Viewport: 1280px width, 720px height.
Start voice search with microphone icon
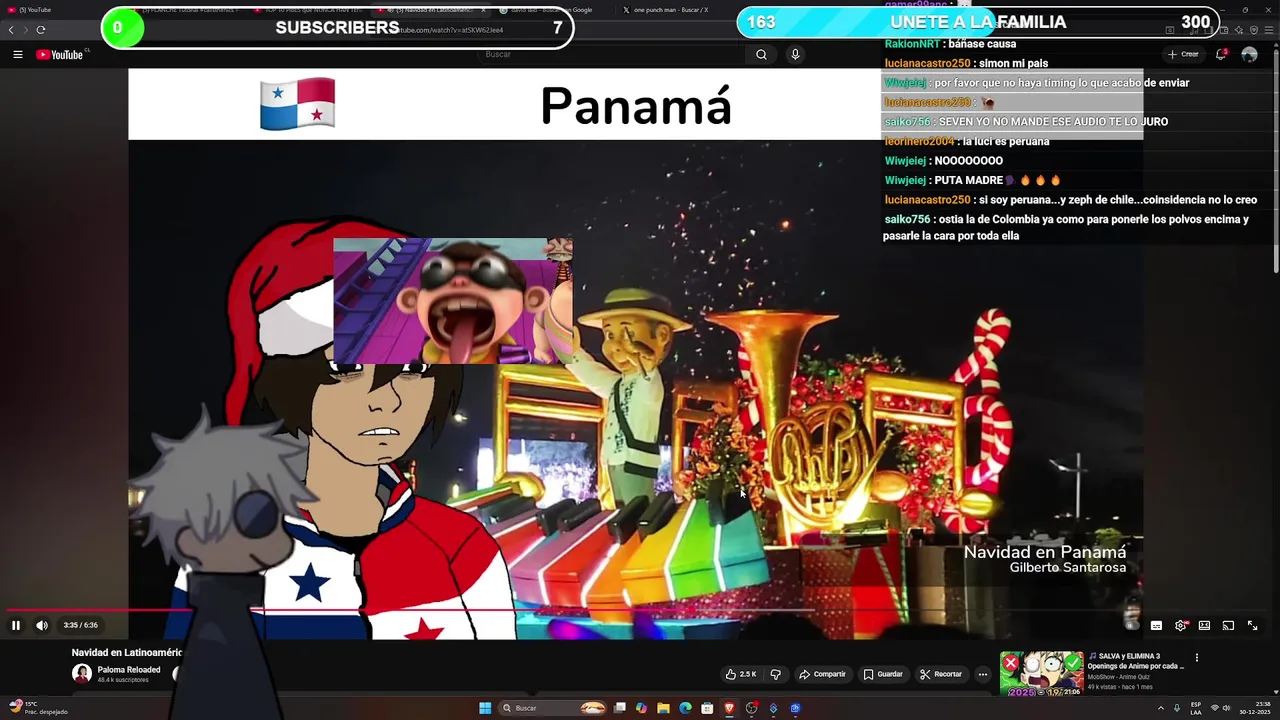(x=795, y=54)
